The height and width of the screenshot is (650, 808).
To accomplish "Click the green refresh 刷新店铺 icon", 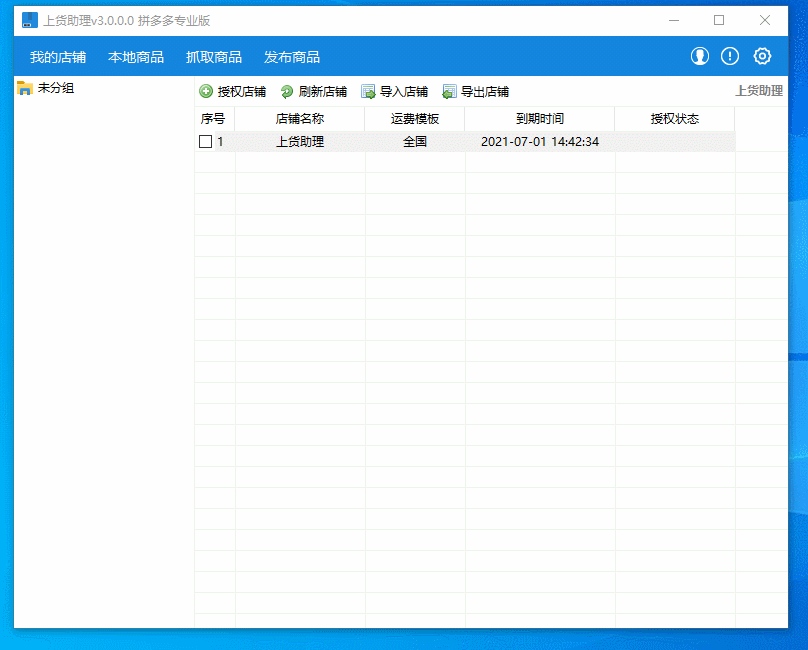I will (x=287, y=92).
